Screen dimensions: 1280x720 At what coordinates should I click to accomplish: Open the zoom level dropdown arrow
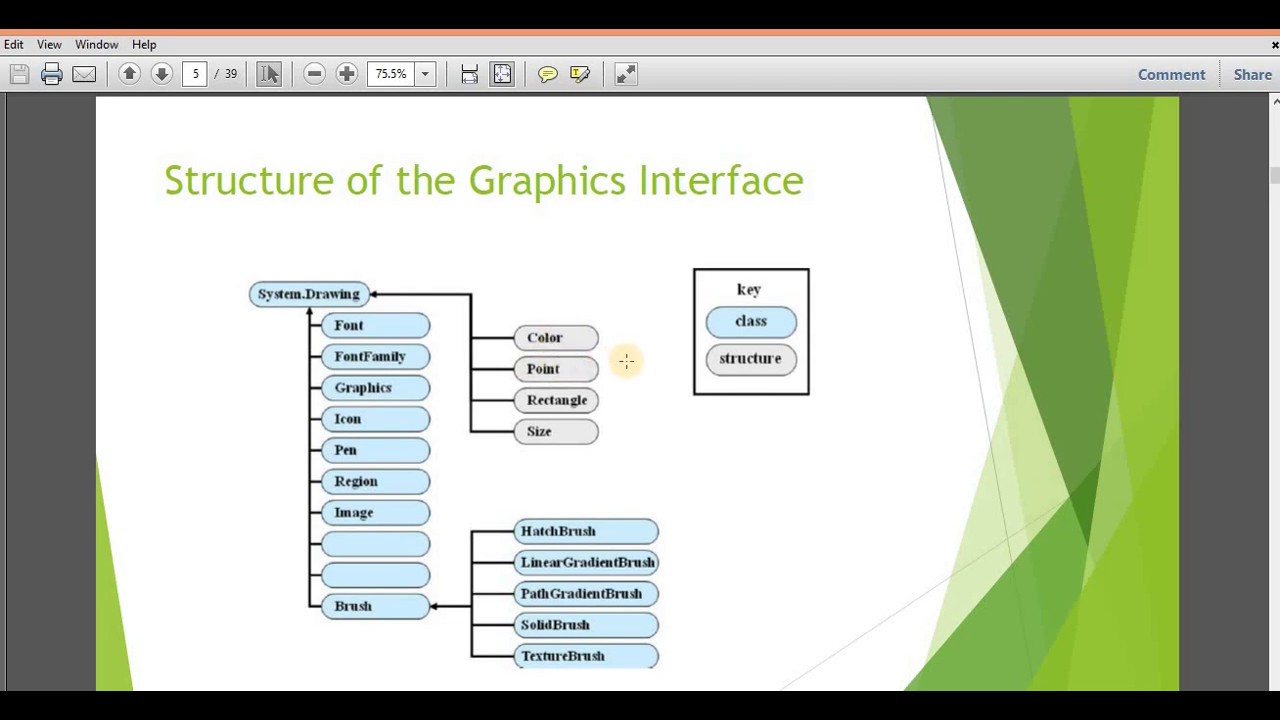(425, 74)
